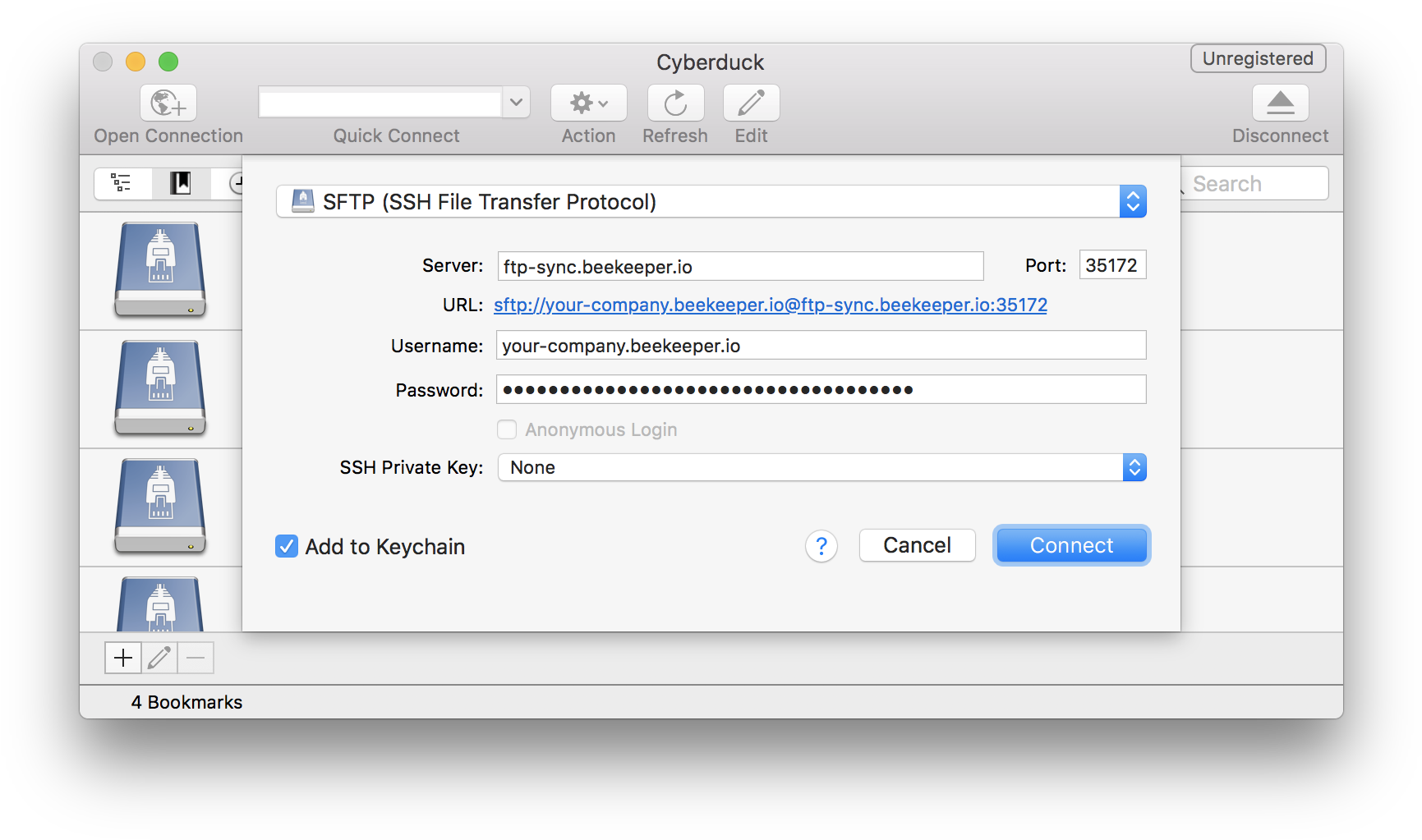Select the third bookmark drive icon
Screen dimensions: 1422x840
tap(160, 507)
